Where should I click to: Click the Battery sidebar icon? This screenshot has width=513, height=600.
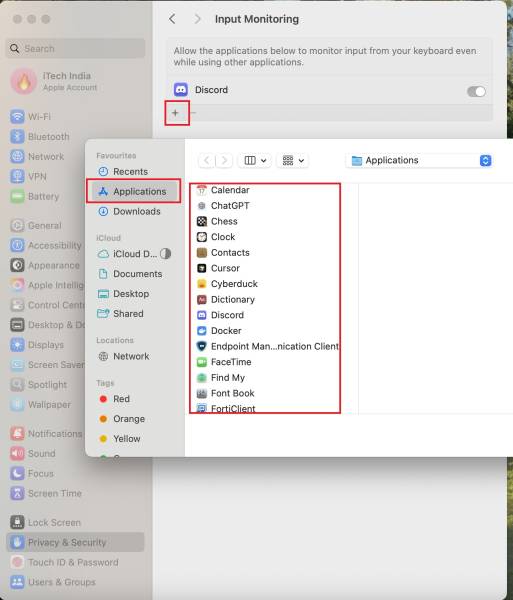(17, 196)
